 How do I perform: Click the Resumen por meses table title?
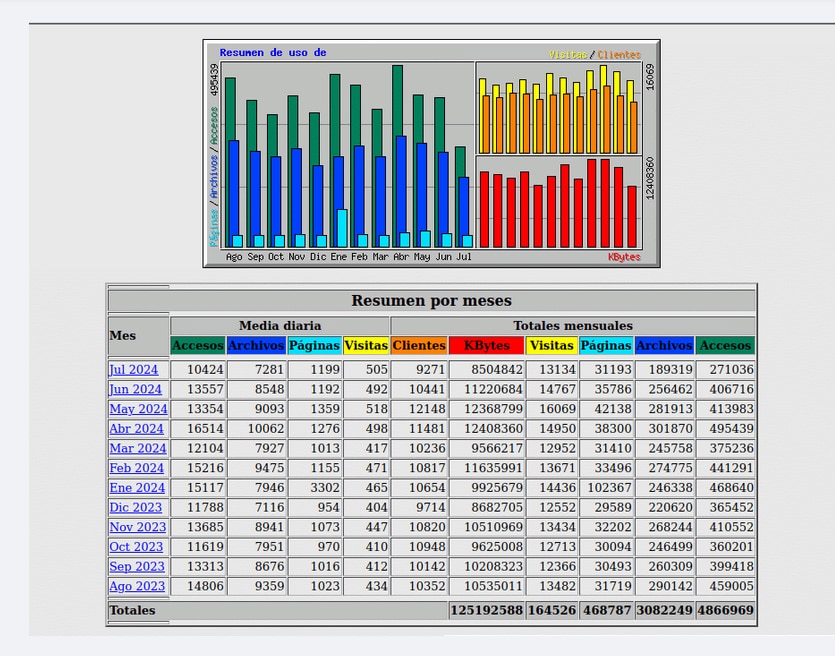click(x=431, y=300)
